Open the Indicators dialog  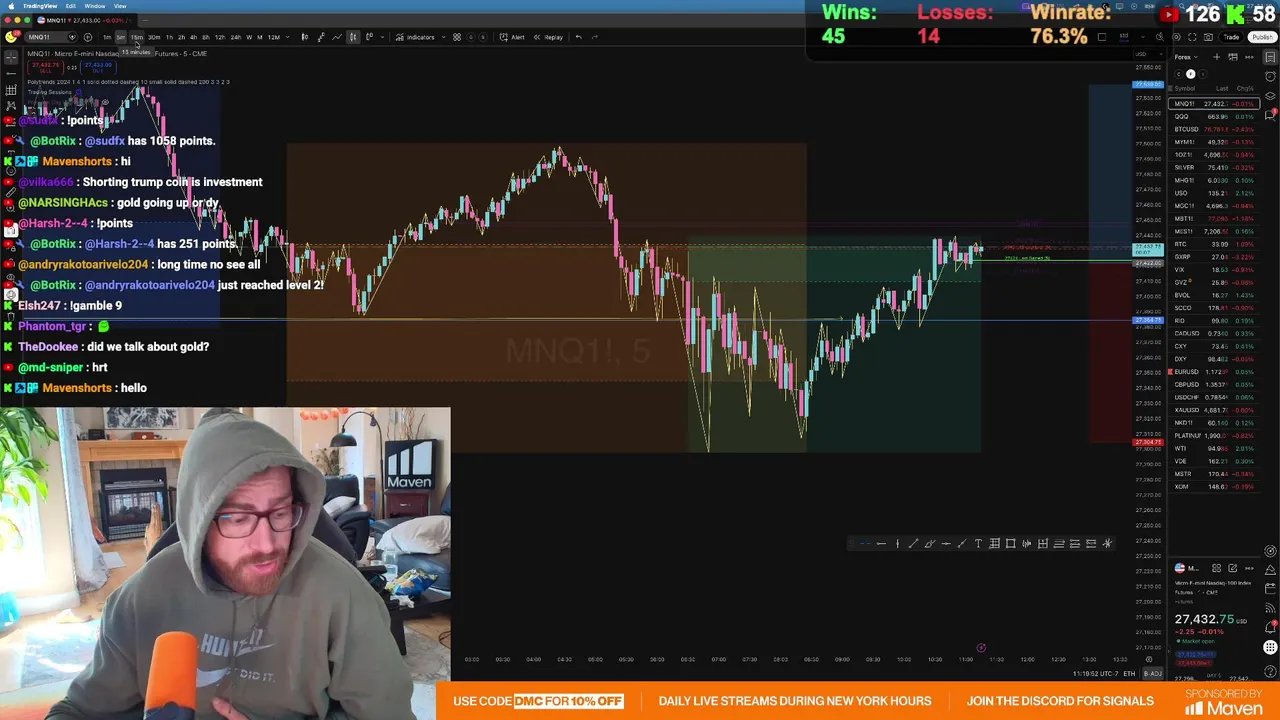[x=415, y=37]
